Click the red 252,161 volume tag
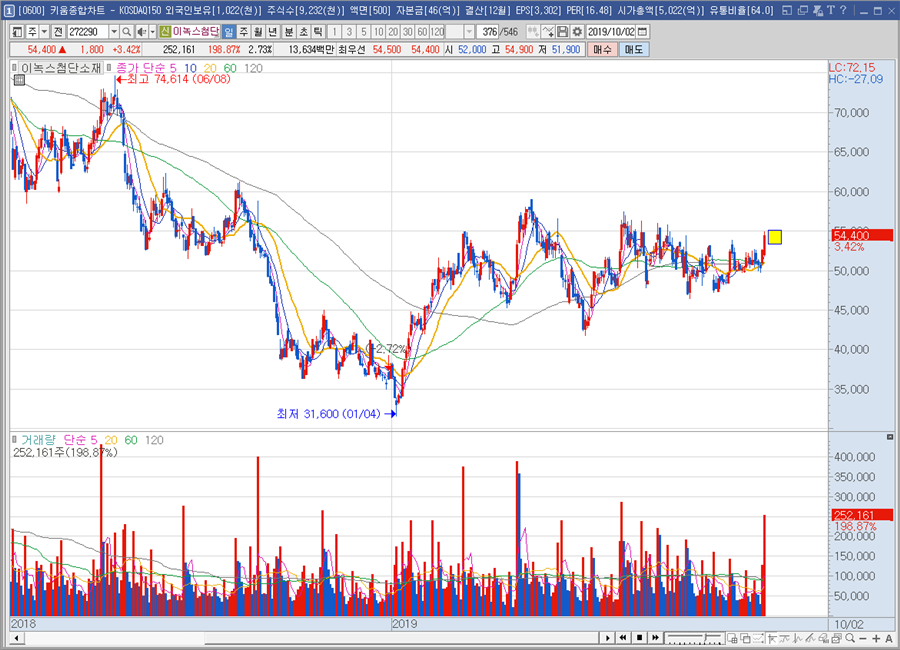The image size is (900, 650). pyautogui.click(x=862, y=515)
